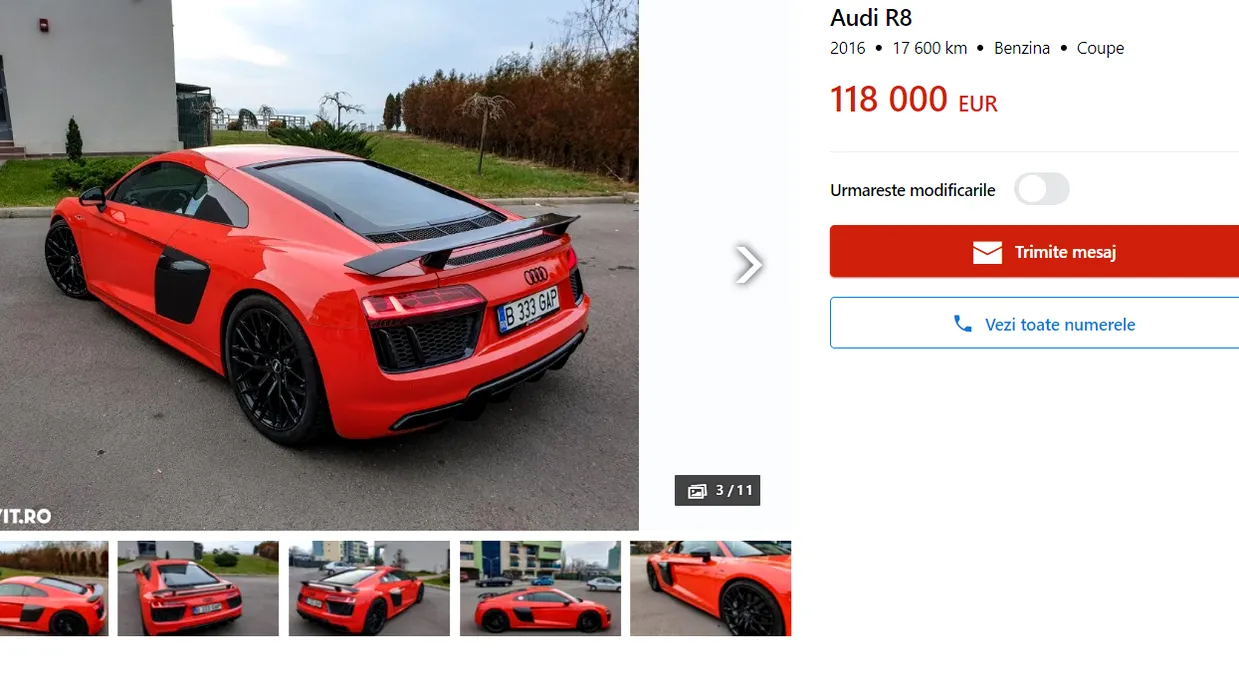Image resolution: width=1239 pixels, height=700 pixels.
Task: Click the Coupe body type detail
Action: [x=1100, y=48]
